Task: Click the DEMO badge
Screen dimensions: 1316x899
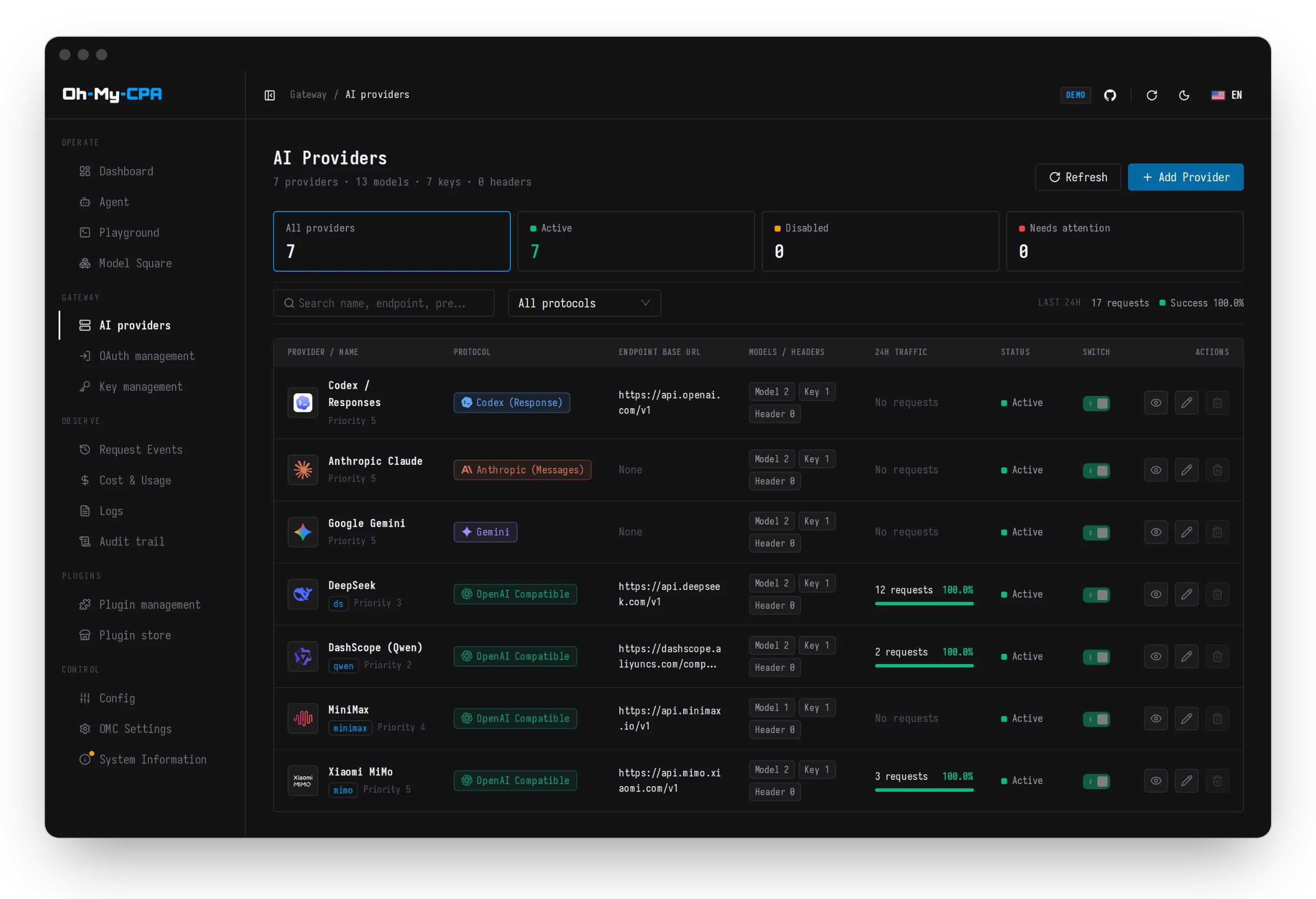Action: 1075,95
